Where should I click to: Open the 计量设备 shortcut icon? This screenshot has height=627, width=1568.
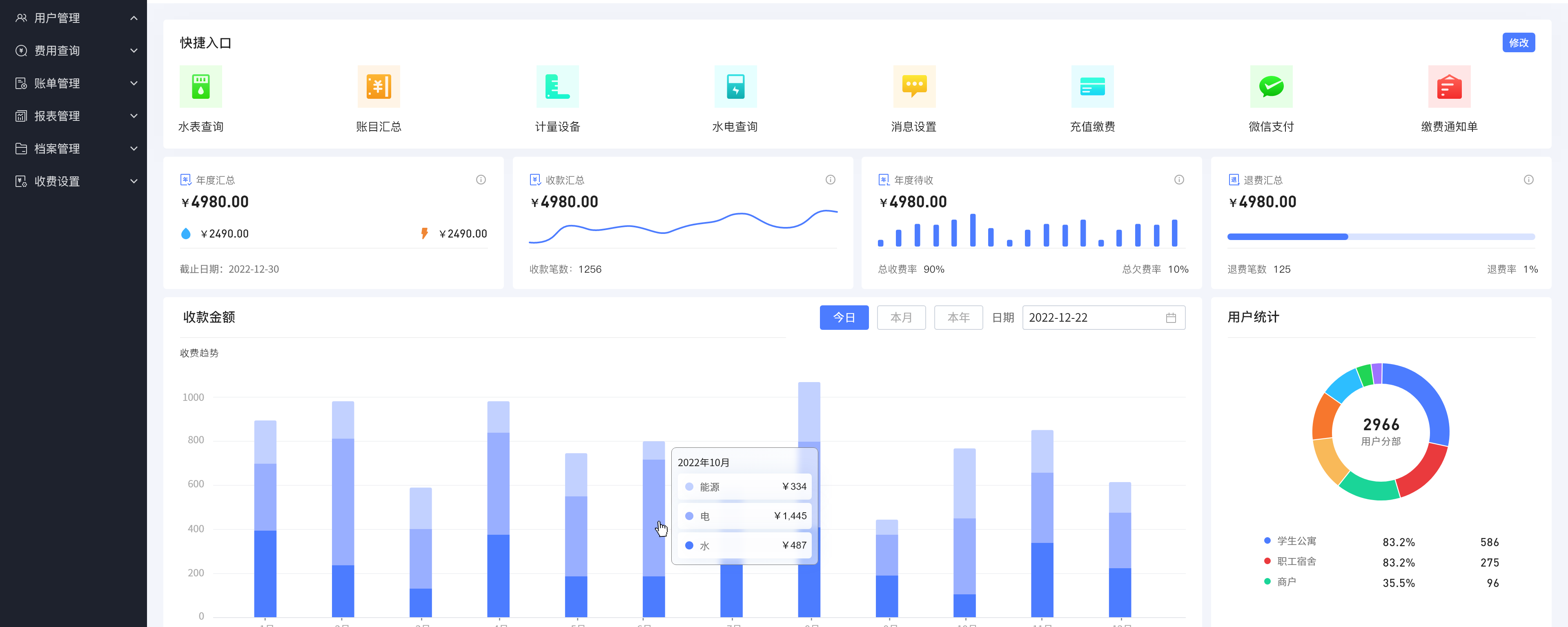pos(557,87)
